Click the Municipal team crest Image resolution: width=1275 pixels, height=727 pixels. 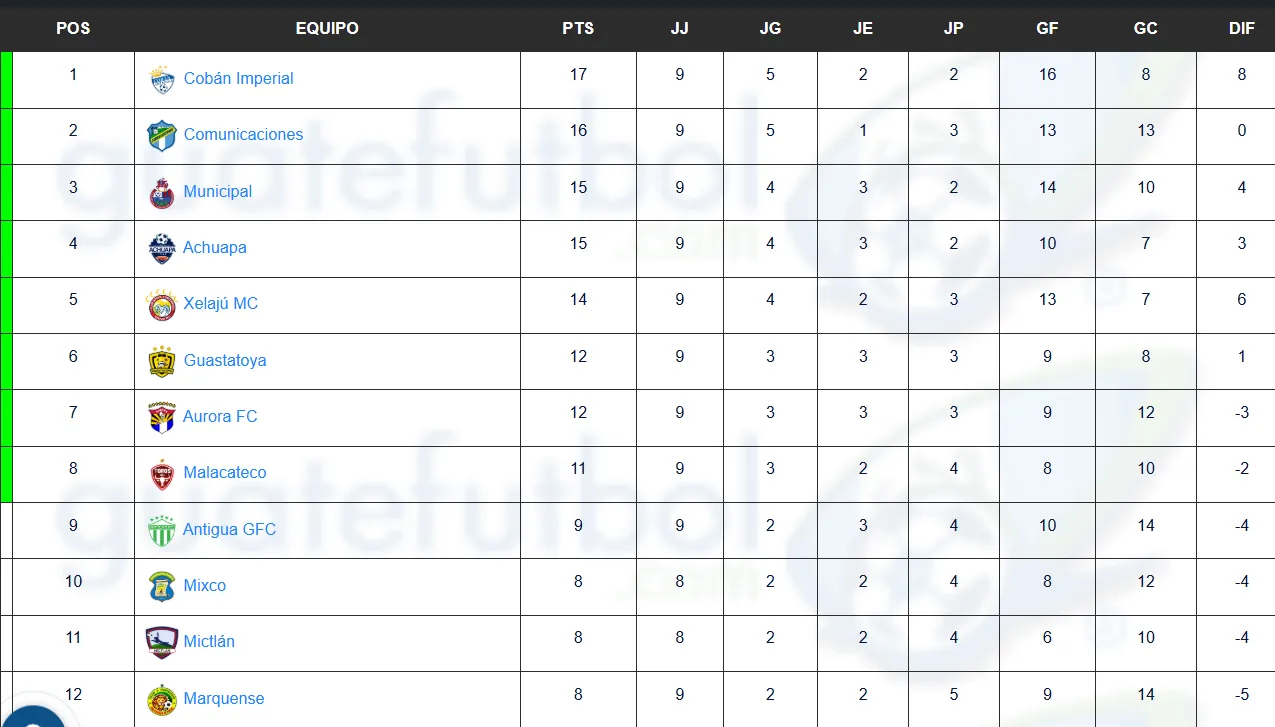click(x=162, y=192)
